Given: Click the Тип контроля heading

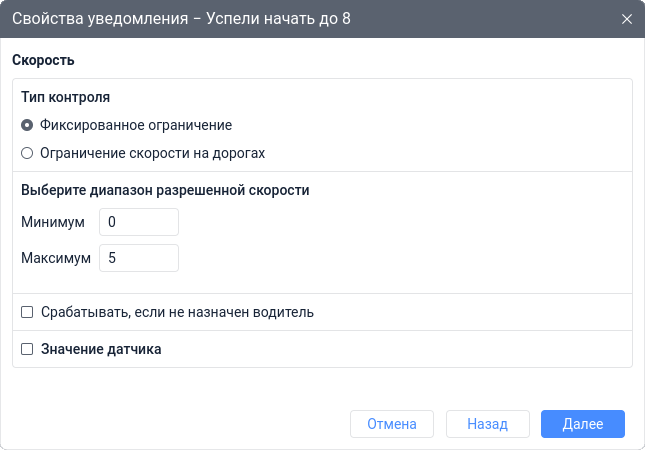Looking at the screenshot, I should [65, 98].
